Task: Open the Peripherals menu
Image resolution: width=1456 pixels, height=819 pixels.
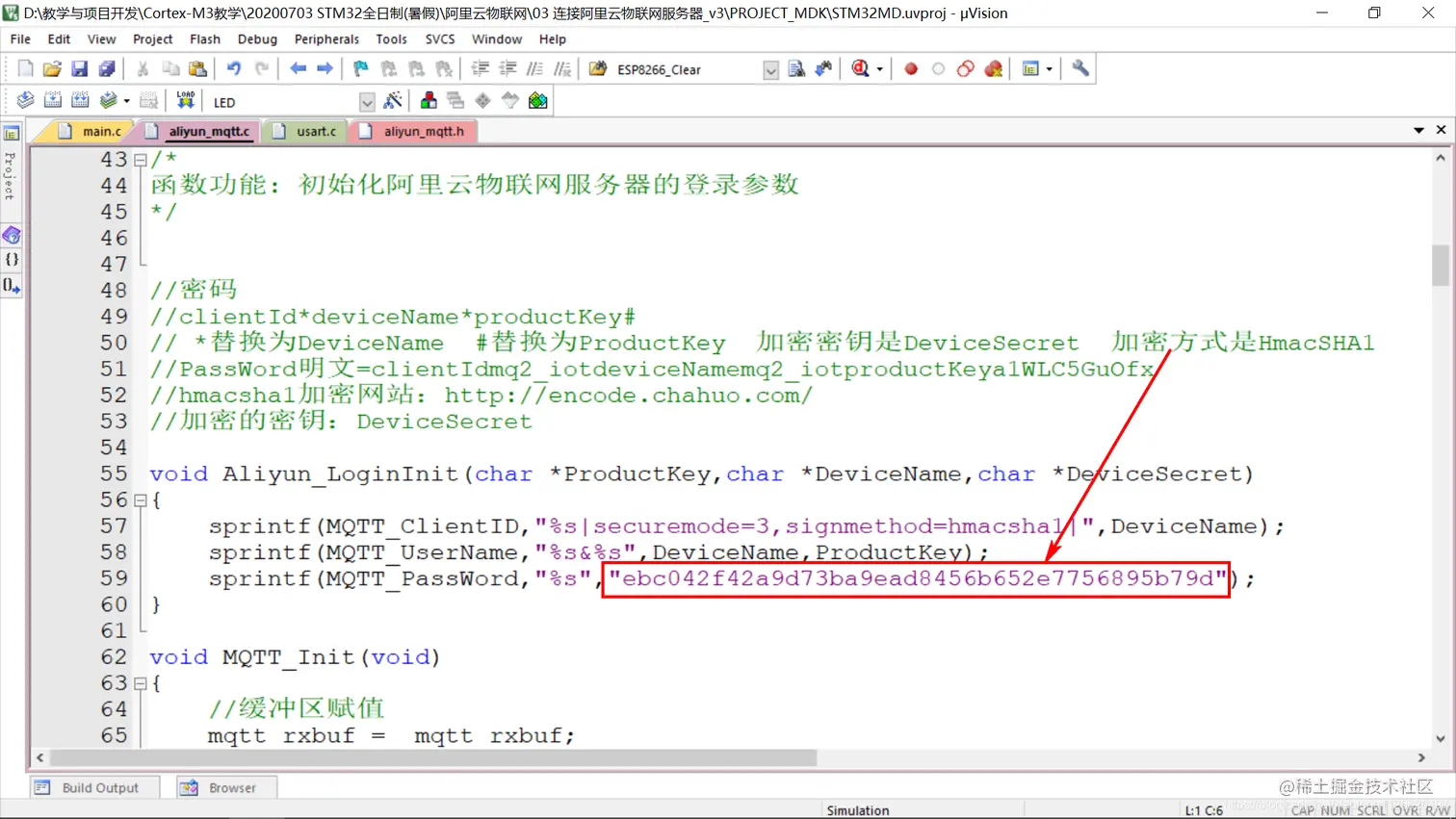Action: click(326, 39)
